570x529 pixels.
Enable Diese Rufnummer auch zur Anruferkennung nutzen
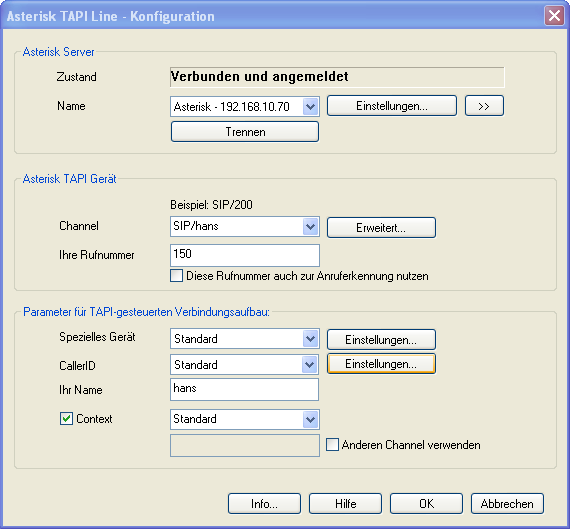[x=177, y=276]
